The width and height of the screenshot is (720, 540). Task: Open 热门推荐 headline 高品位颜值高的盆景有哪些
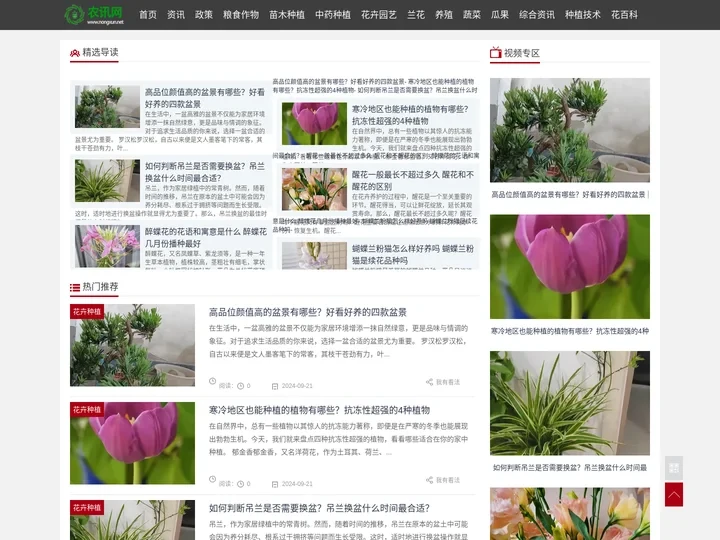click(308, 312)
